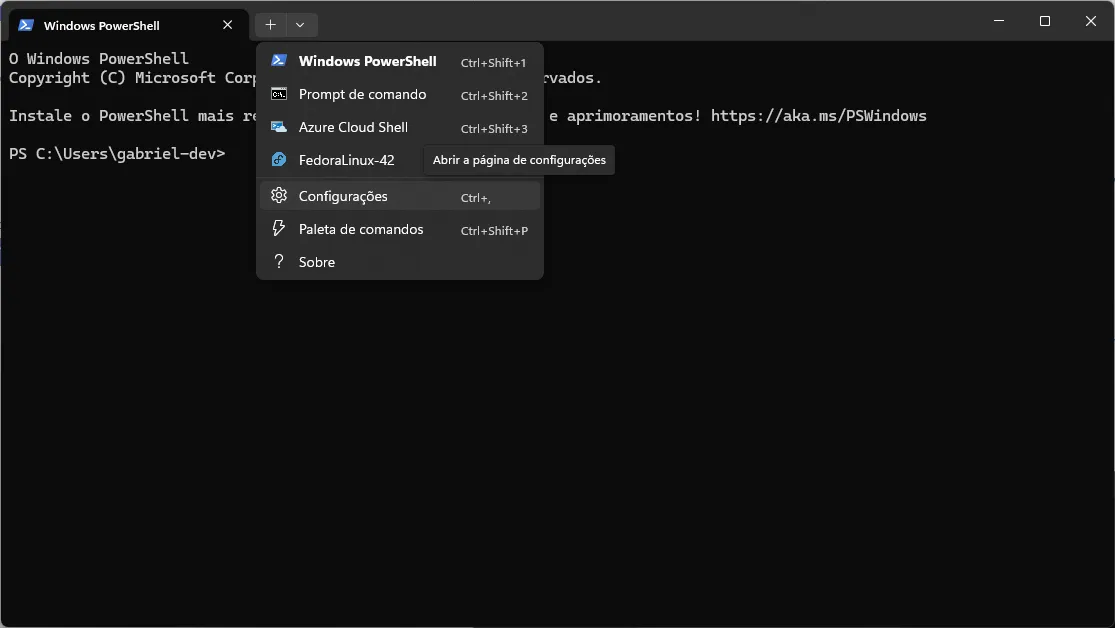The width and height of the screenshot is (1115, 628).
Task: Open Prompt de comando profile
Action: click(x=400, y=95)
